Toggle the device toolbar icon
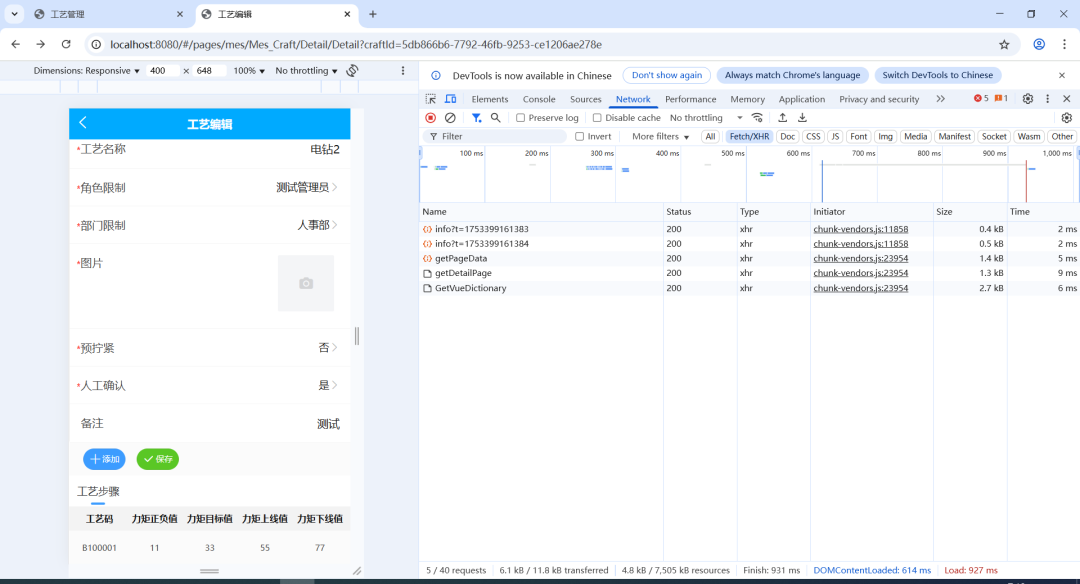 point(450,99)
